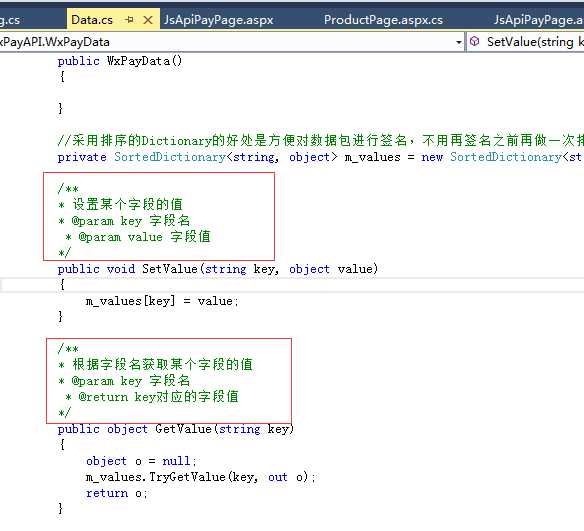Screen dimensions: 584x531
Task: Close the Data.cs tab
Action: tap(148, 20)
